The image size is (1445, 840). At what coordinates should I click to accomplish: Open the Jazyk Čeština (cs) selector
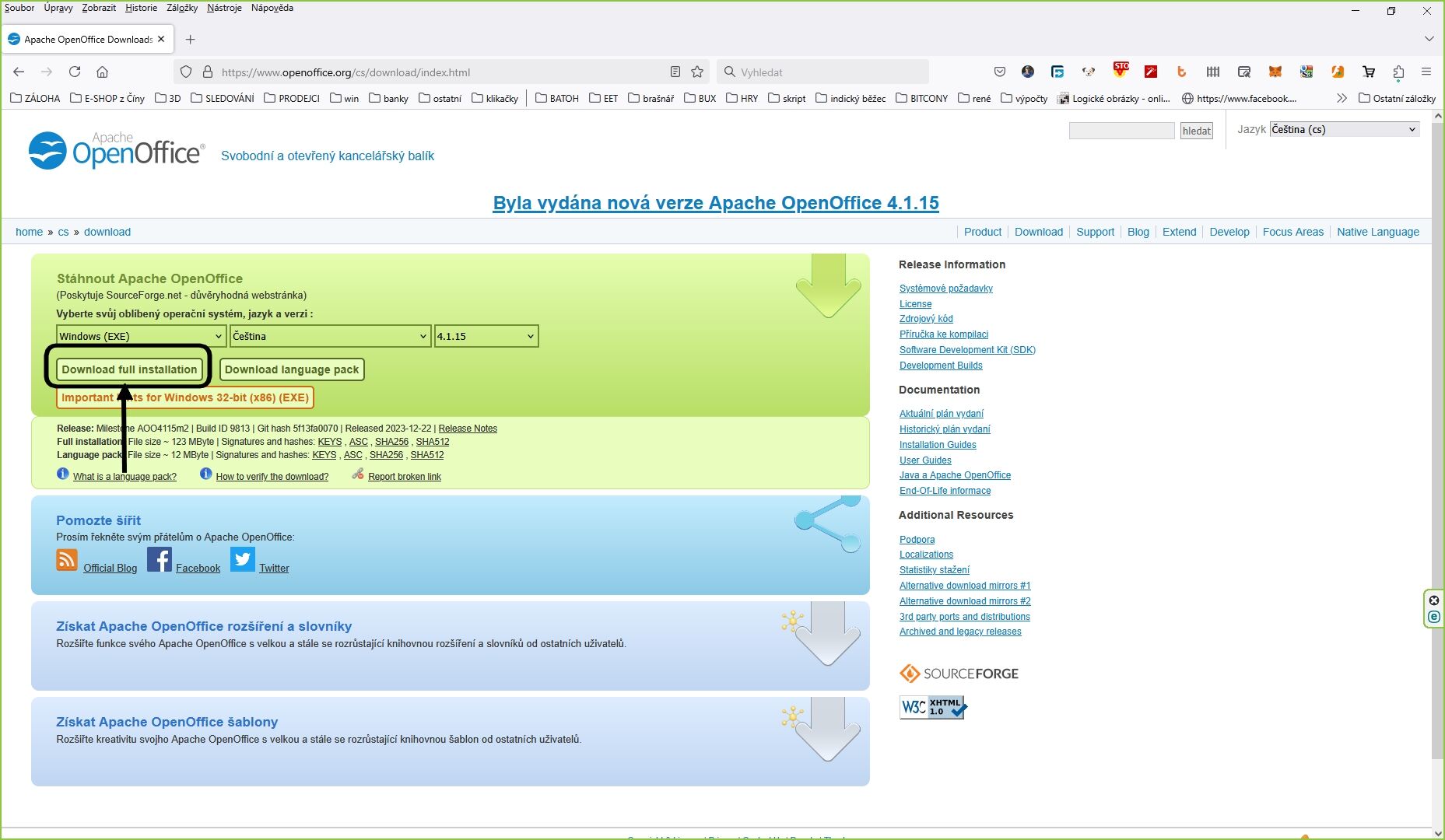1344,129
